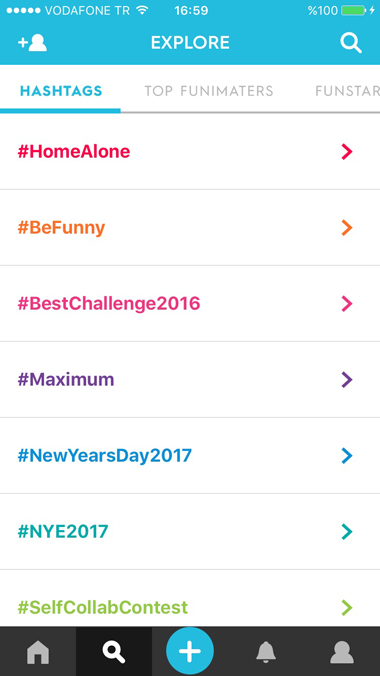
Task: Expand #HomeAlone using its red chevron
Action: pyautogui.click(x=347, y=152)
